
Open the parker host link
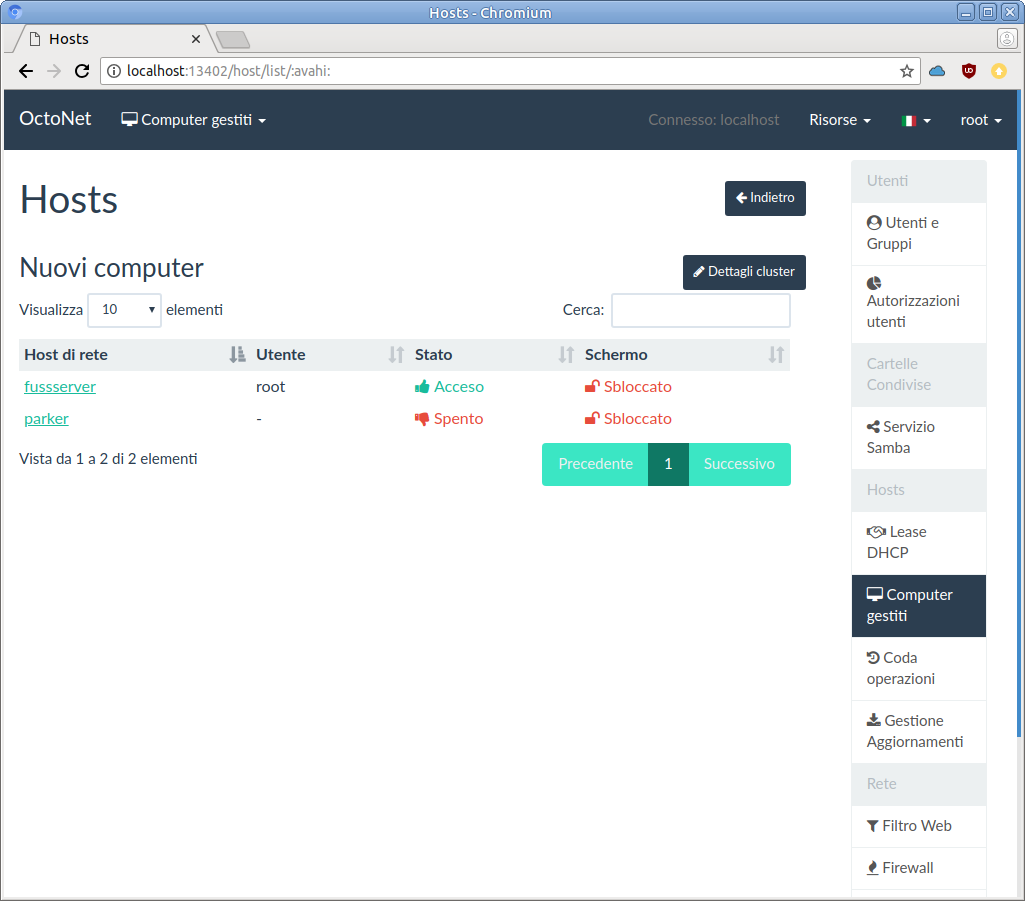coord(46,418)
